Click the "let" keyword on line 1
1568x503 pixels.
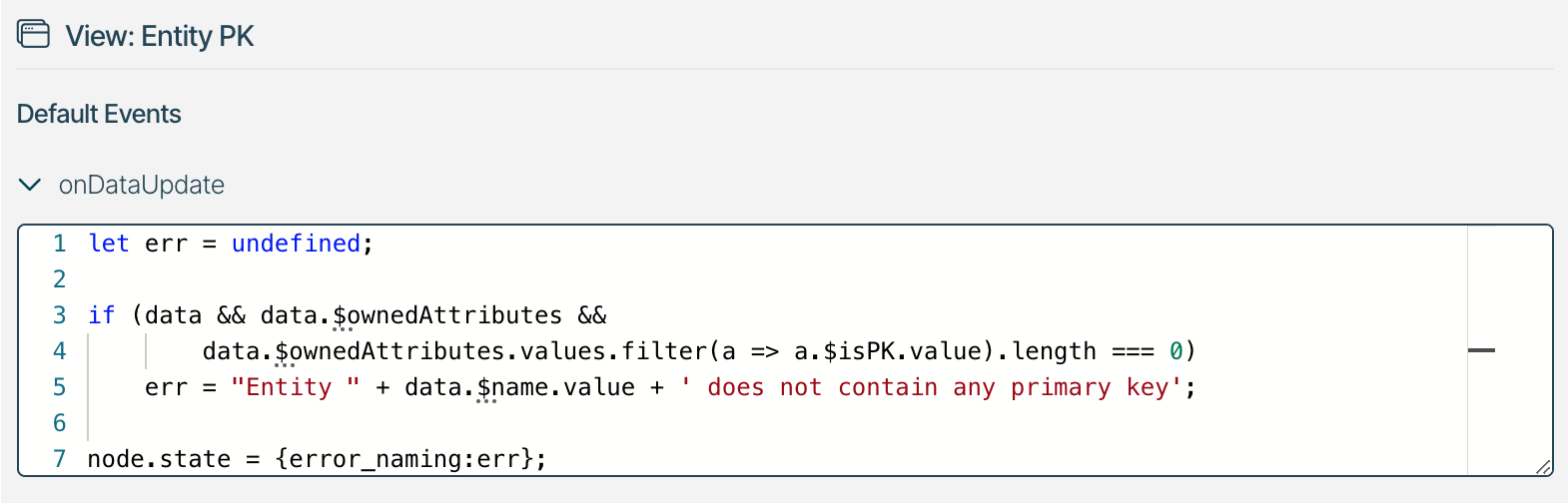pyautogui.click(x=109, y=244)
